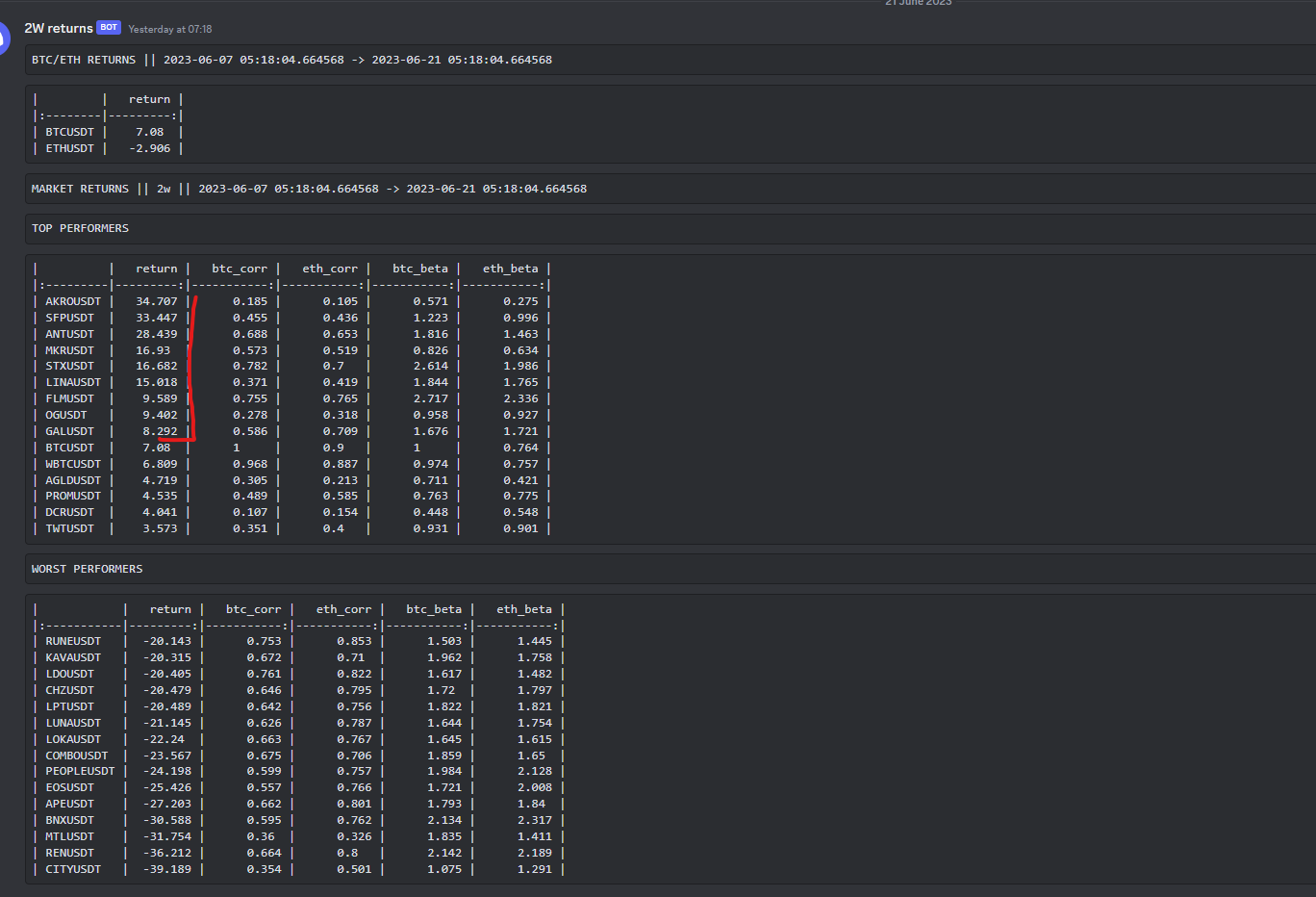This screenshot has width=1316, height=897.
Task: Click STXUSDT btc_beta value 2.614
Action: pyautogui.click(x=431, y=366)
